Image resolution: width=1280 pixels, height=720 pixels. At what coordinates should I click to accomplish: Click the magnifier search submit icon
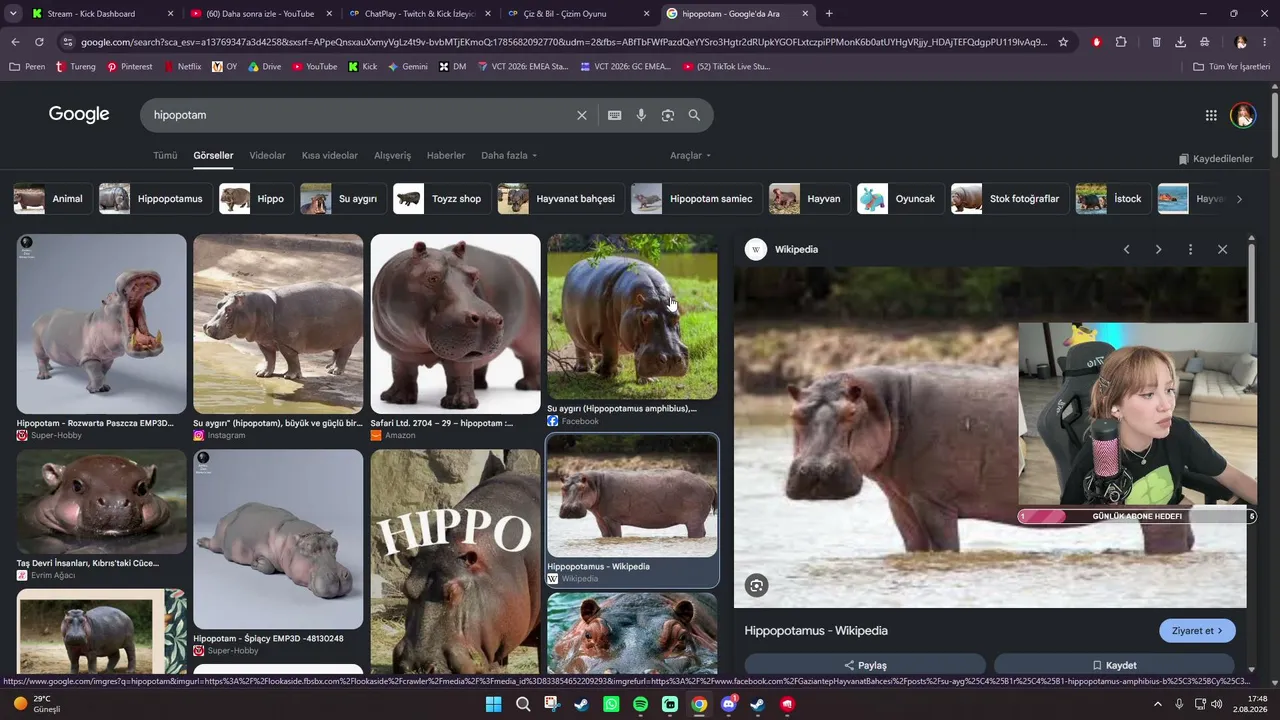click(x=694, y=115)
